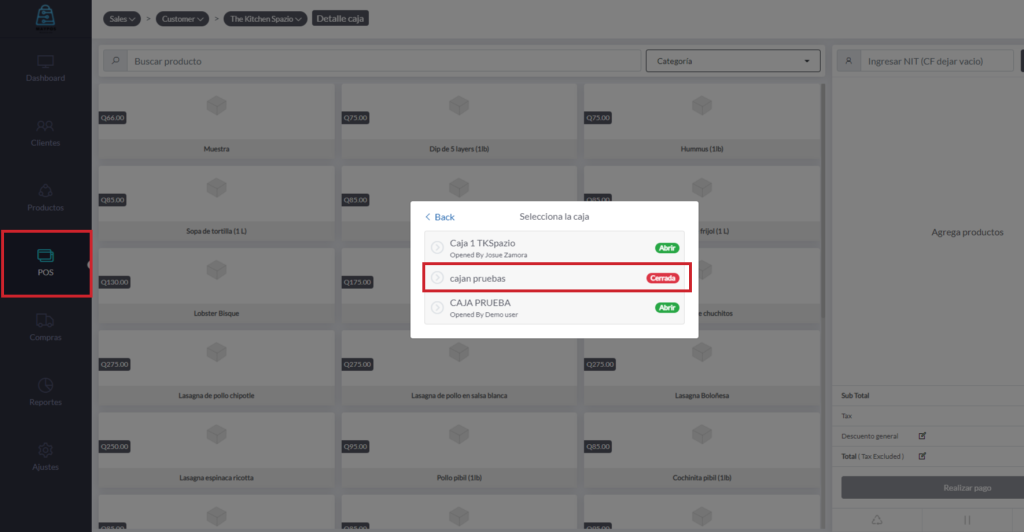
Task: Open The Kitchen Spazio breadcrumb dropdown
Action: (266, 19)
